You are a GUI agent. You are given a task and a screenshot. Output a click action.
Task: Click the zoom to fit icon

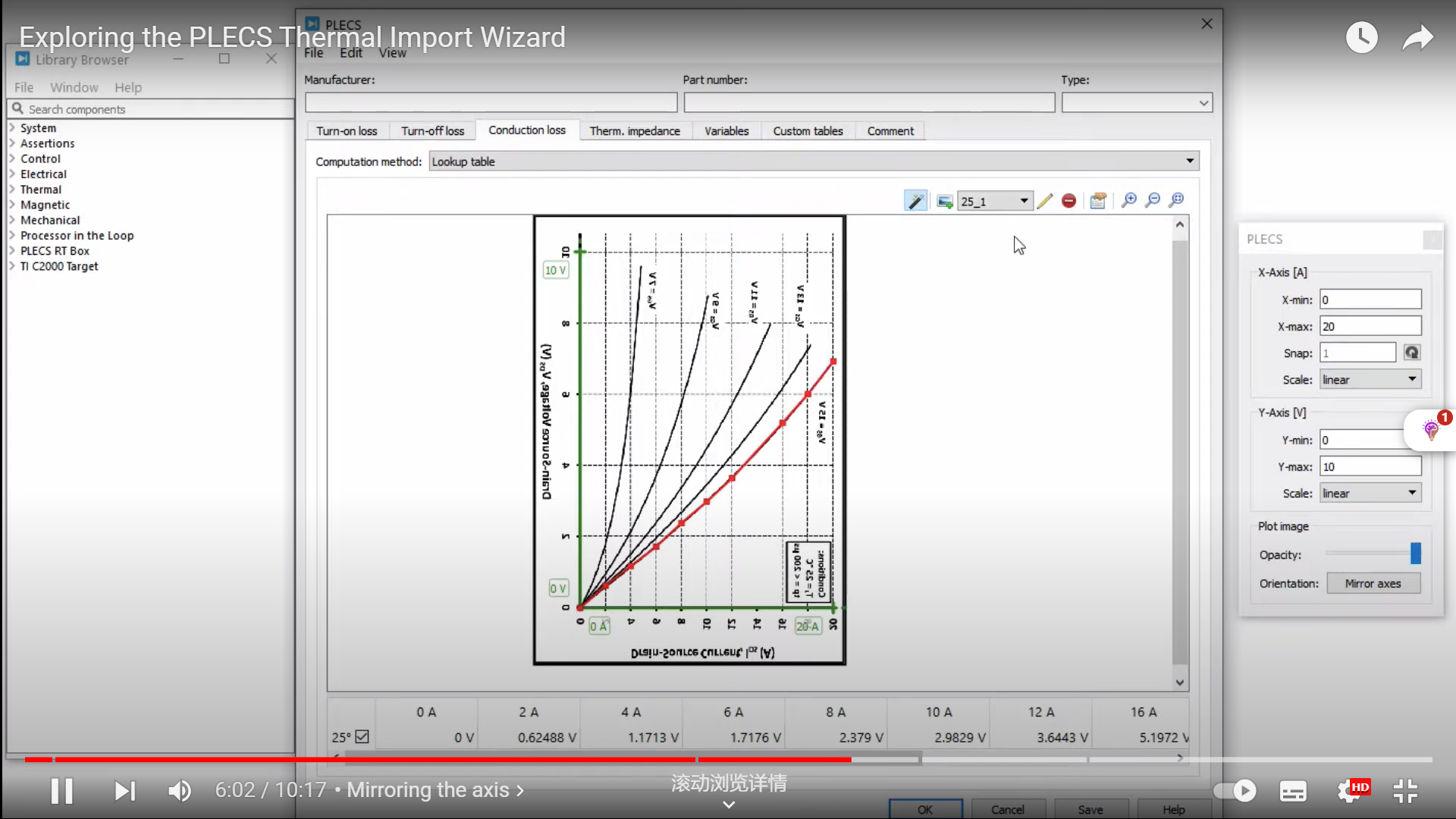(1176, 200)
